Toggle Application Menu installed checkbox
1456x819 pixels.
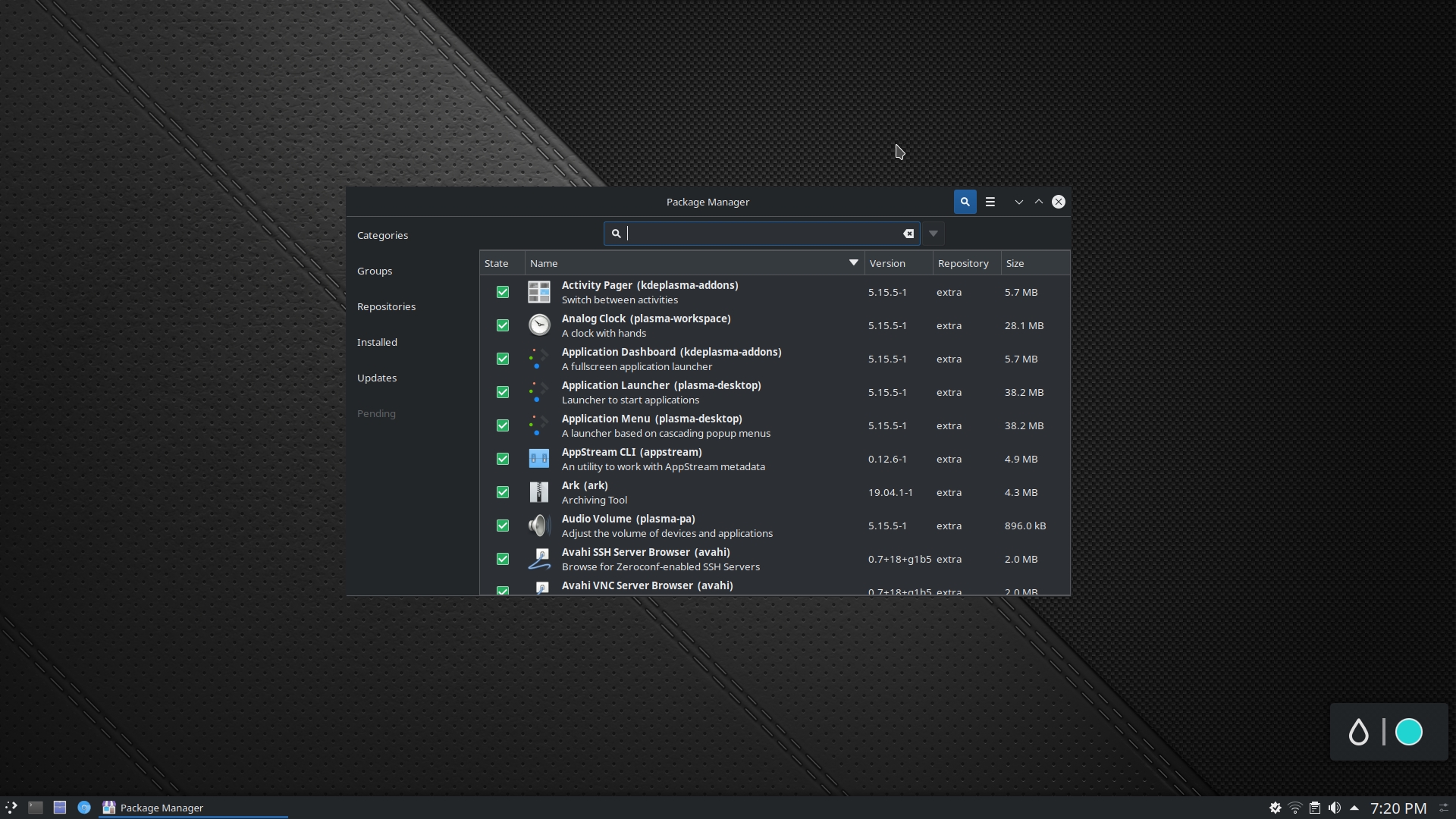tap(502, 425)
